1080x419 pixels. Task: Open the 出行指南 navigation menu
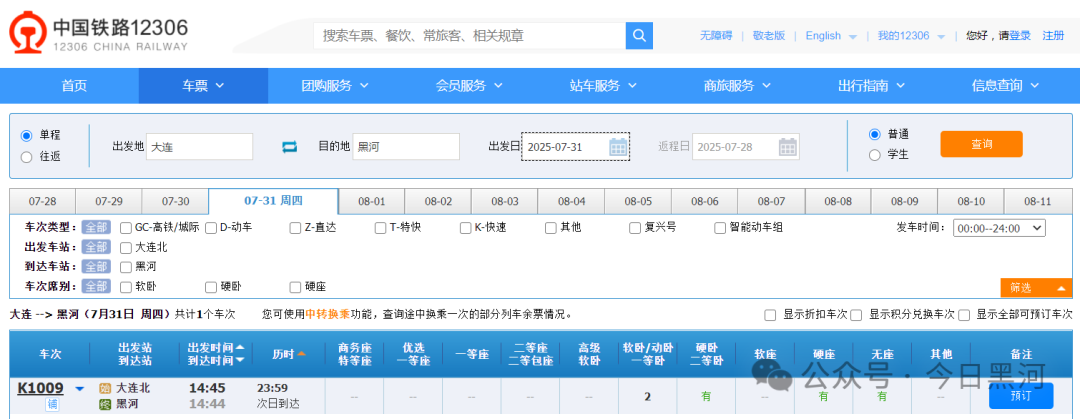point(871,86)
